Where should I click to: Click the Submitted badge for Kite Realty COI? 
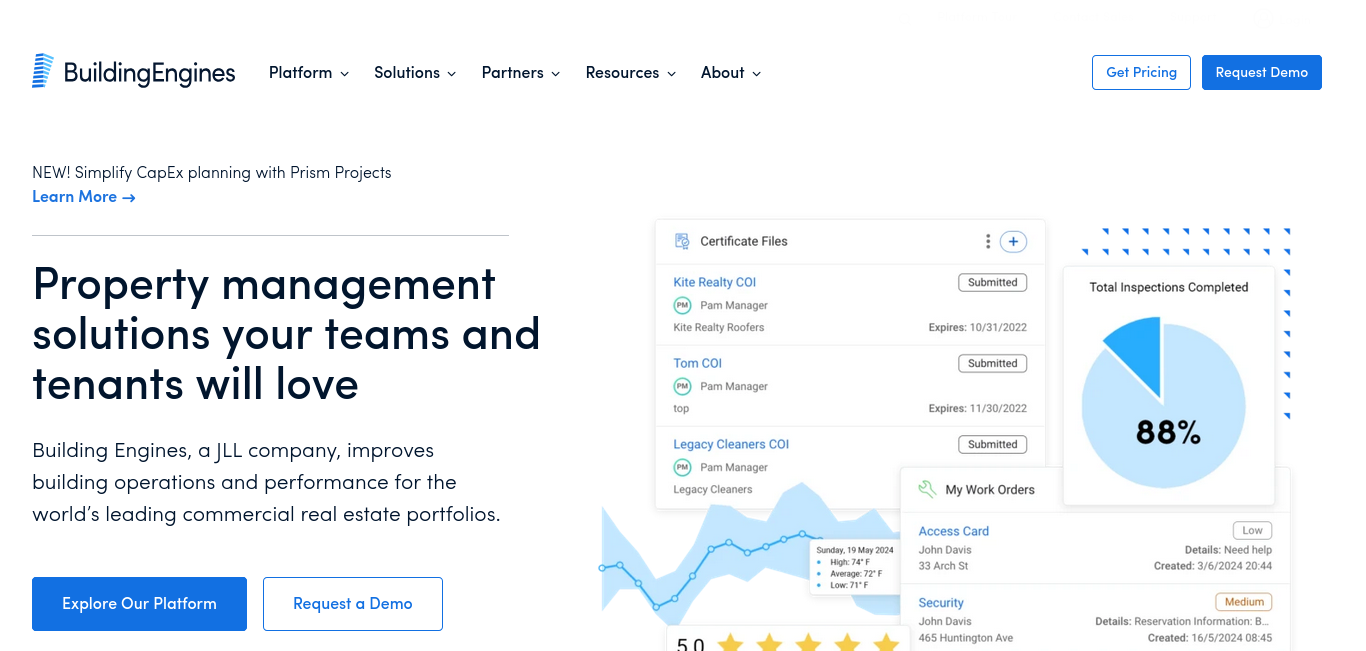tap(993, 283)
